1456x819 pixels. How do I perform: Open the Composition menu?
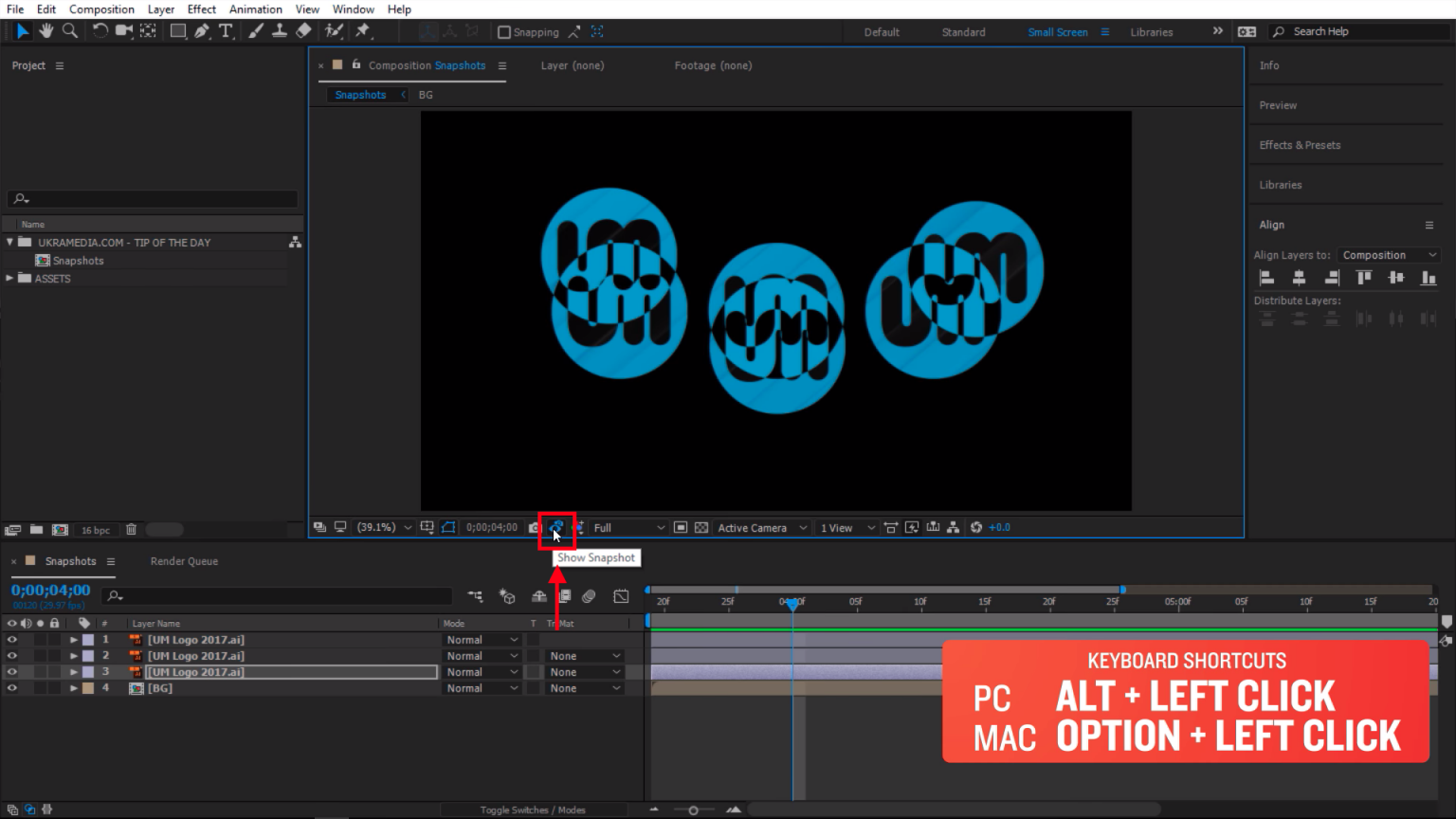(101, 9)
